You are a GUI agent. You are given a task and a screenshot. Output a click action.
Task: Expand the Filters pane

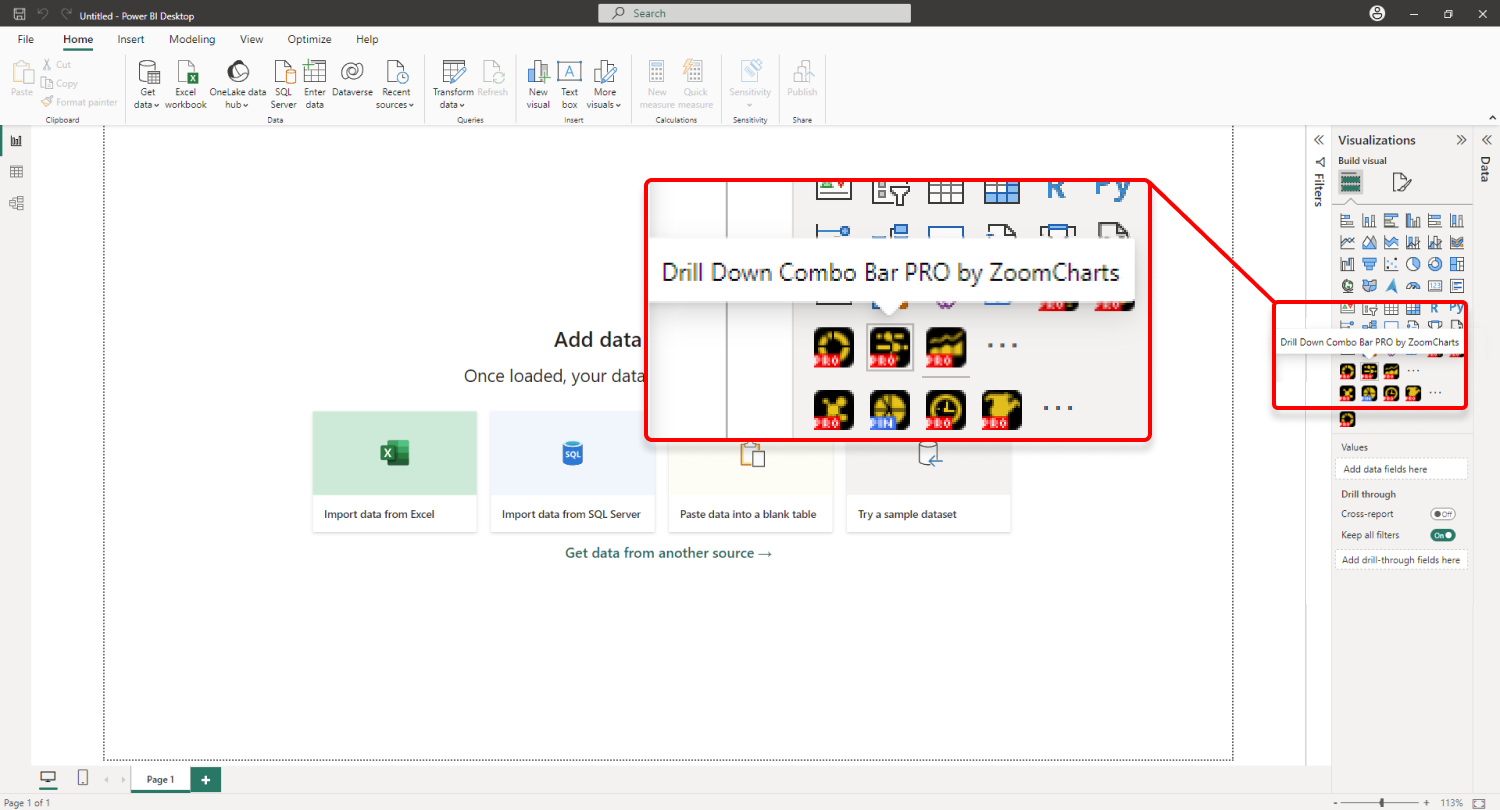1319,140
